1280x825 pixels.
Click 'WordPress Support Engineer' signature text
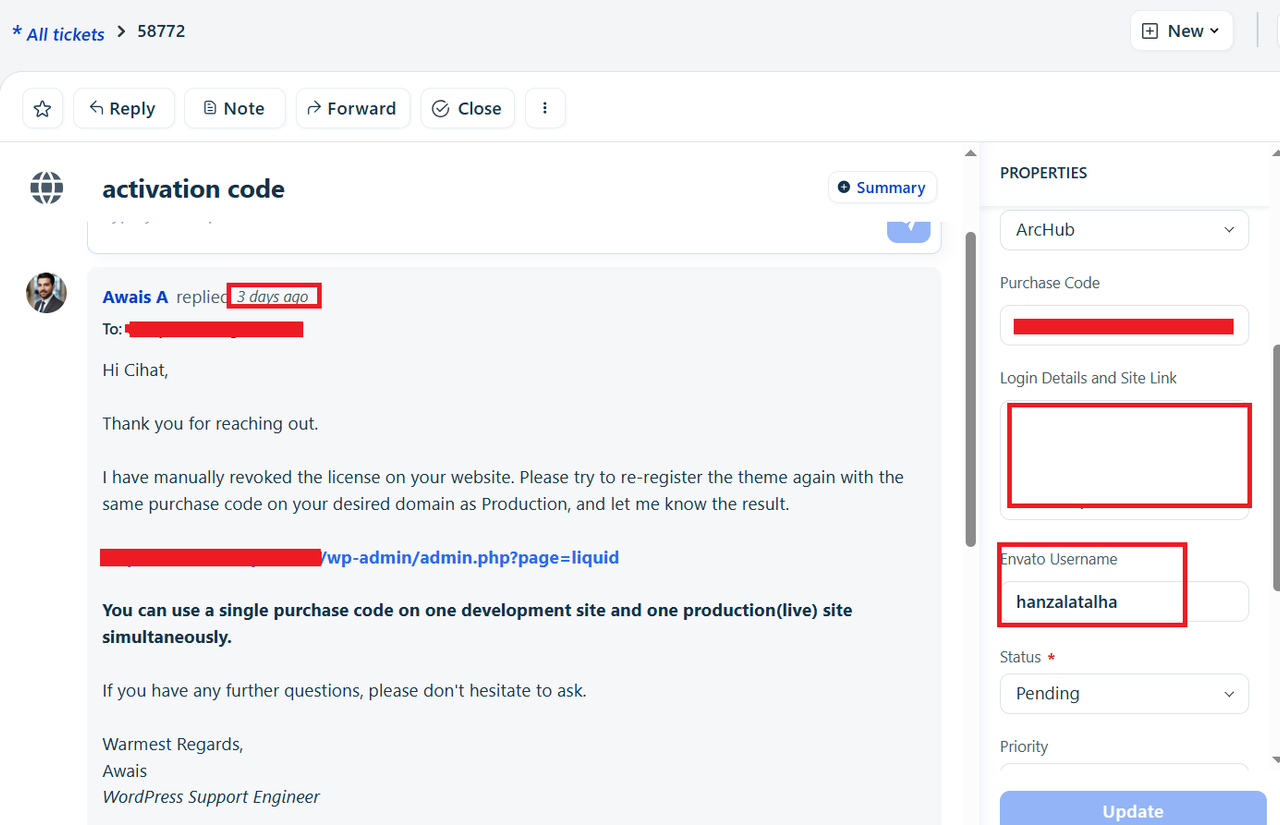pyautogui.click(x=211, y=797)
